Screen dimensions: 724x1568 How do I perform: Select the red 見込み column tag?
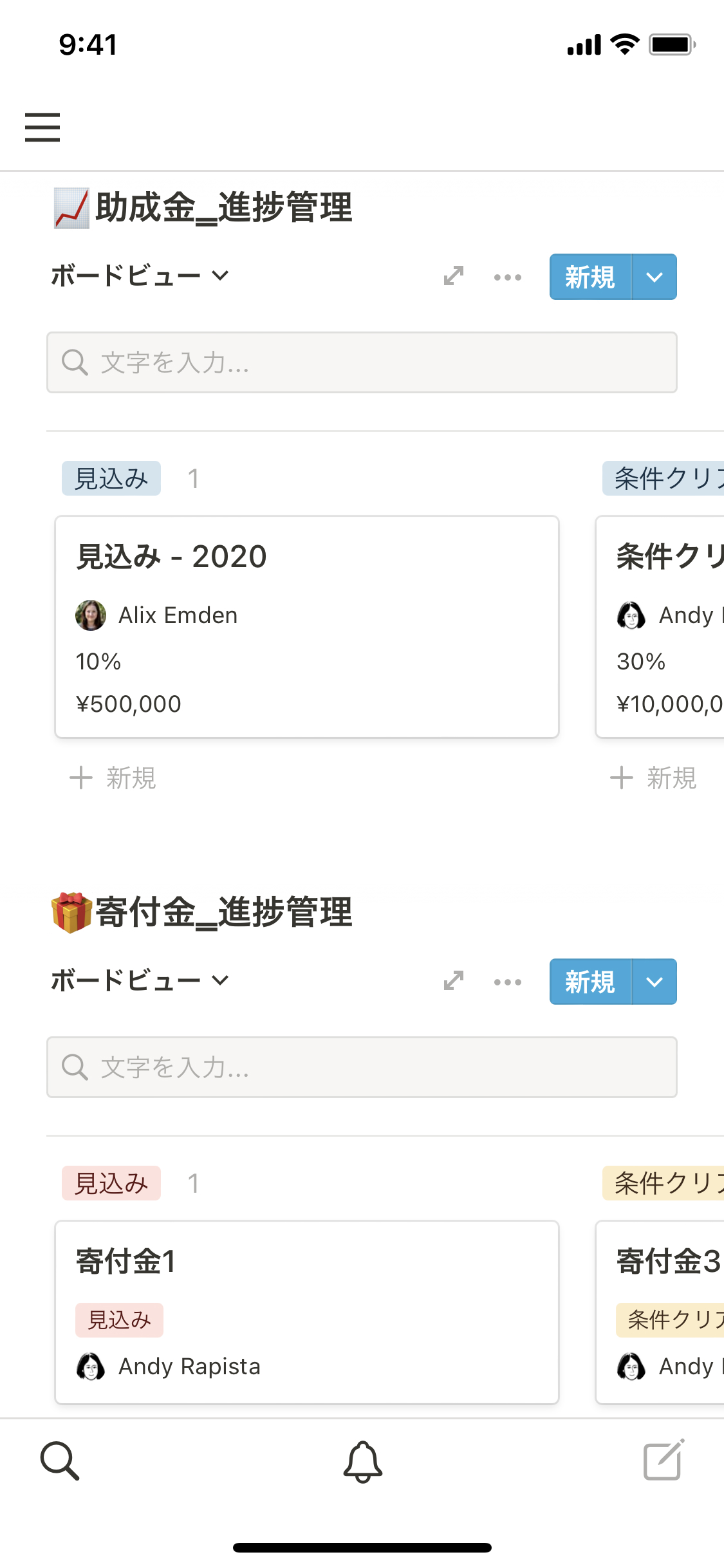[x=111, y=1183]
